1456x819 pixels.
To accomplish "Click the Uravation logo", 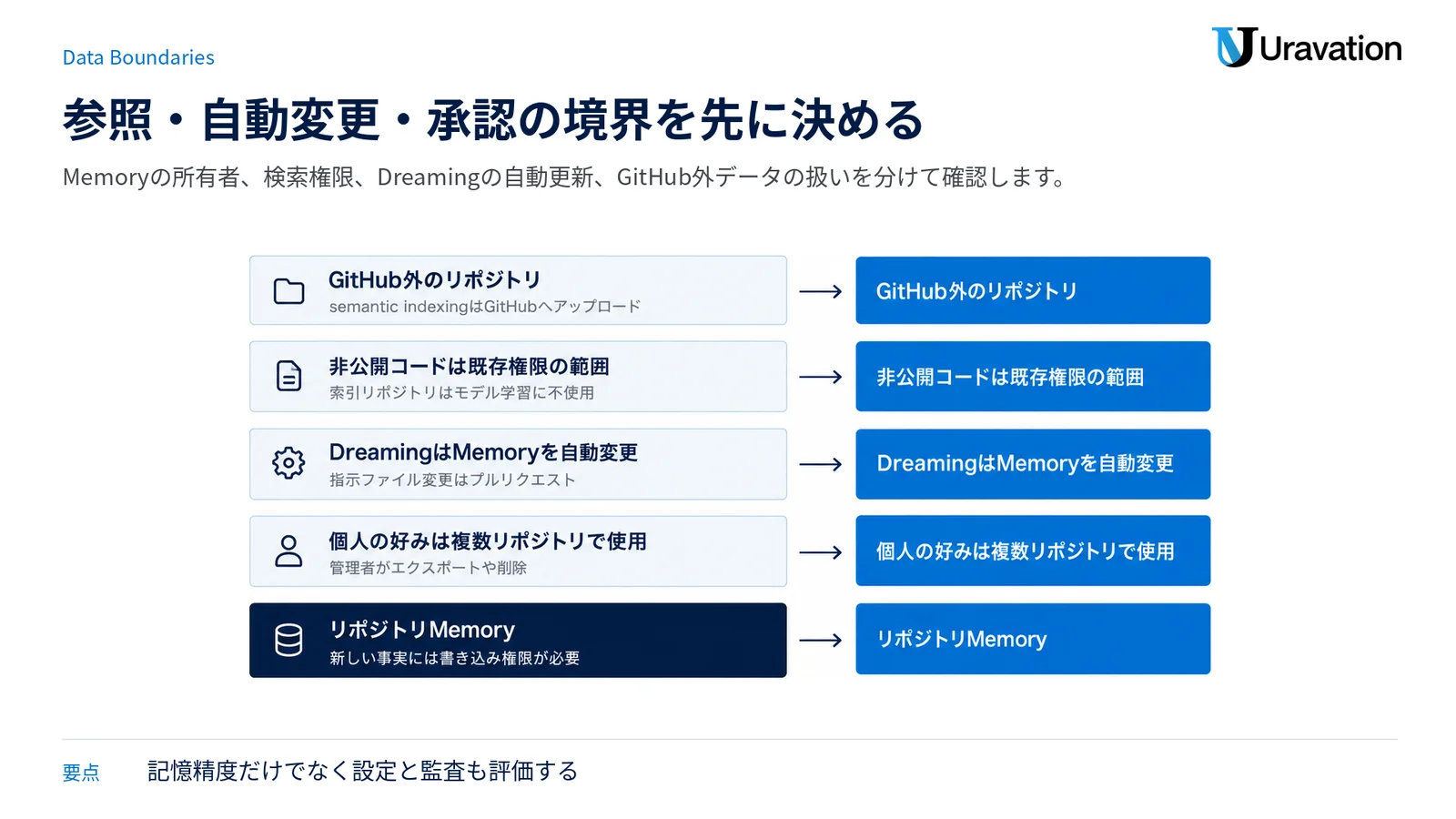I will 1306,47.
